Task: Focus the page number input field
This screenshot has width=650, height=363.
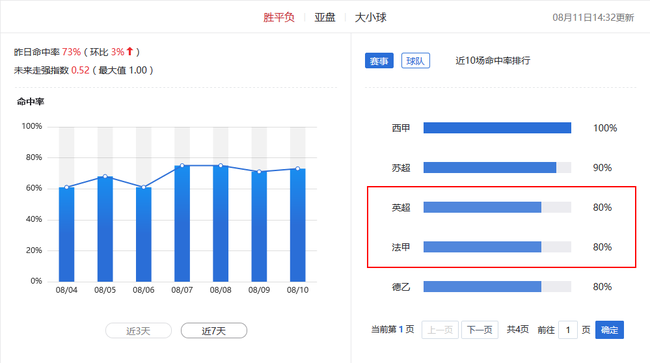Action: pos(568,330)
